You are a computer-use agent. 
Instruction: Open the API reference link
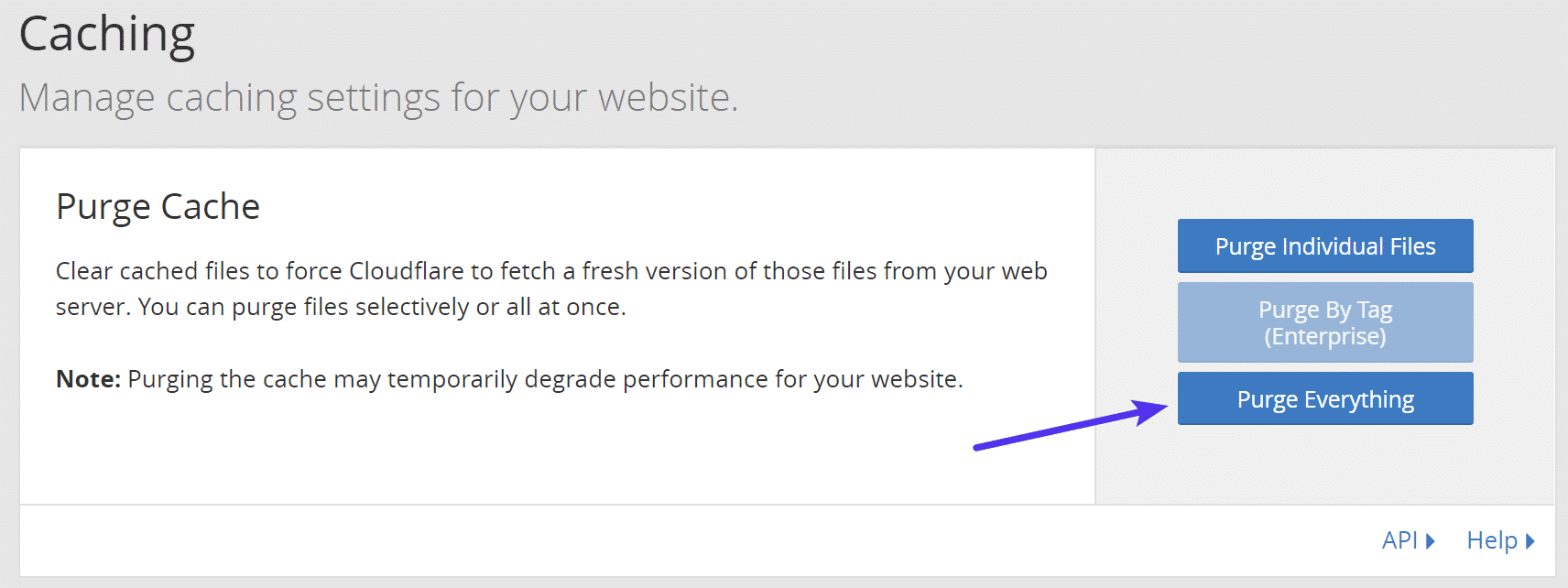(1399, 540)
